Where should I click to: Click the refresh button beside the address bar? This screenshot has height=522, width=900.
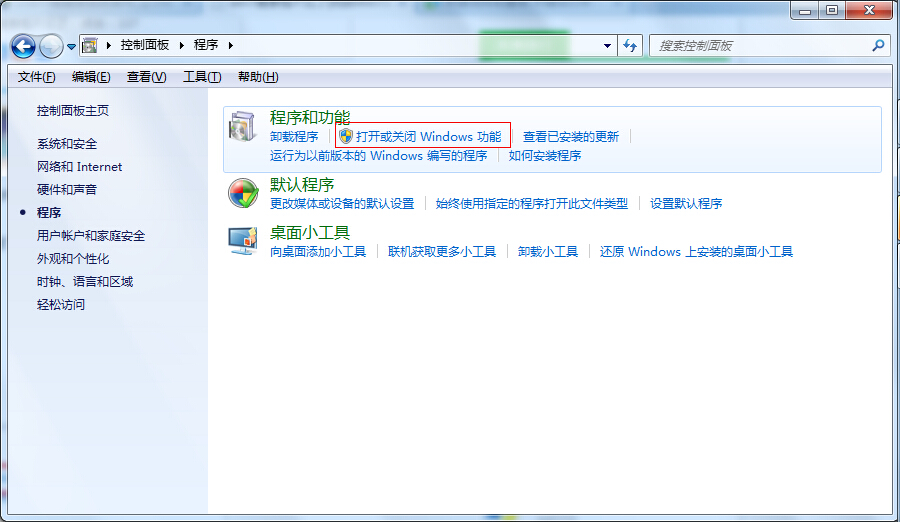coord(630,46)
